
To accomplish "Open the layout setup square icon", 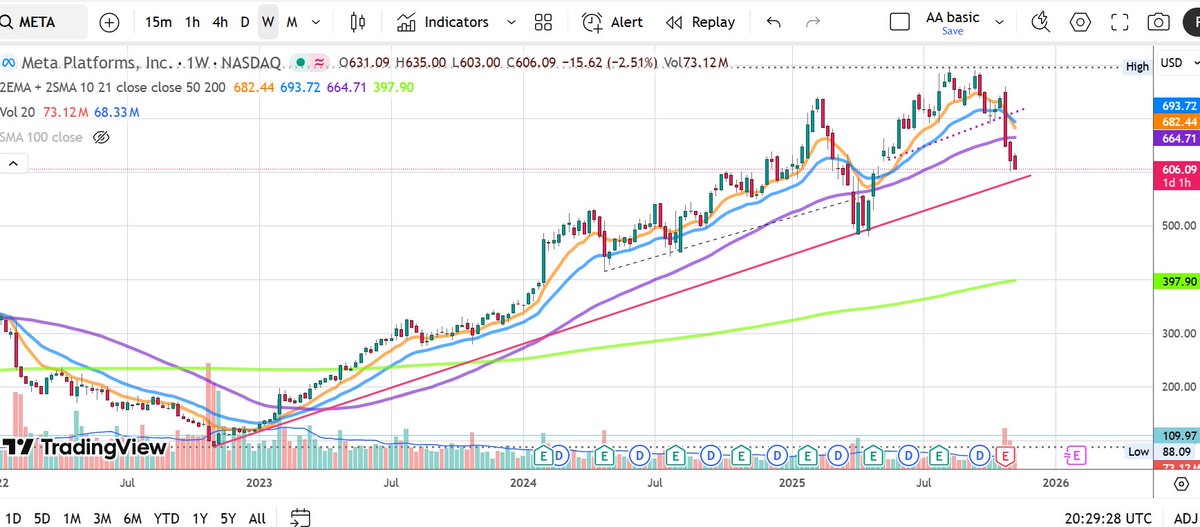I will [x=900, y=22].
